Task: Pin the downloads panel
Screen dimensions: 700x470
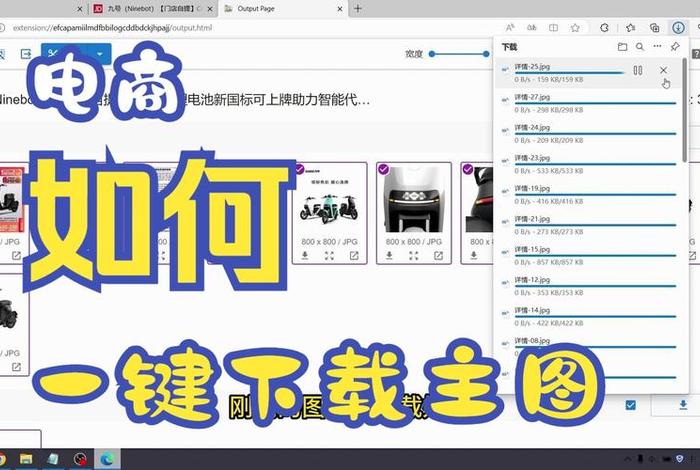Action: [675, 46]
